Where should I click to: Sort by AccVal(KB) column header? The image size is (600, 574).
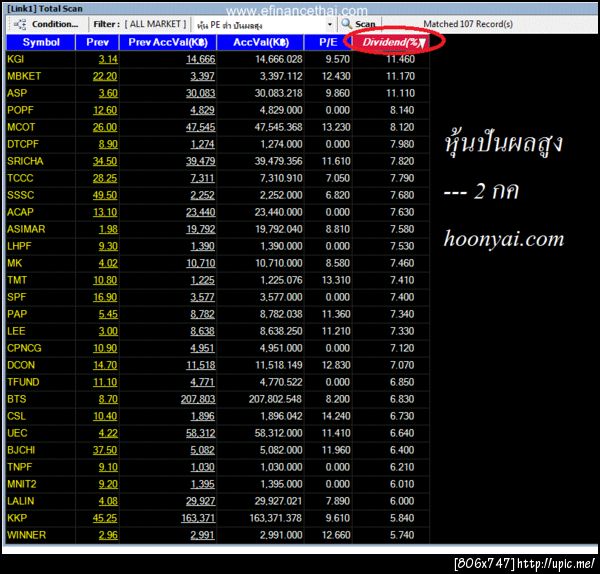click(261, 42)
